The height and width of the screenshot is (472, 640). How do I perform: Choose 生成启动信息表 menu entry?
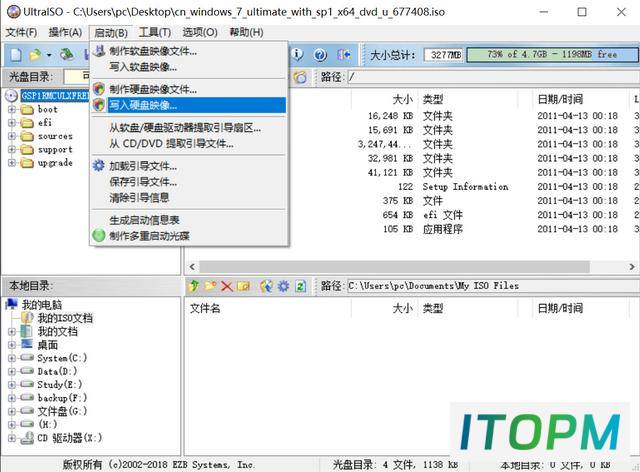(x=189, y=220)
